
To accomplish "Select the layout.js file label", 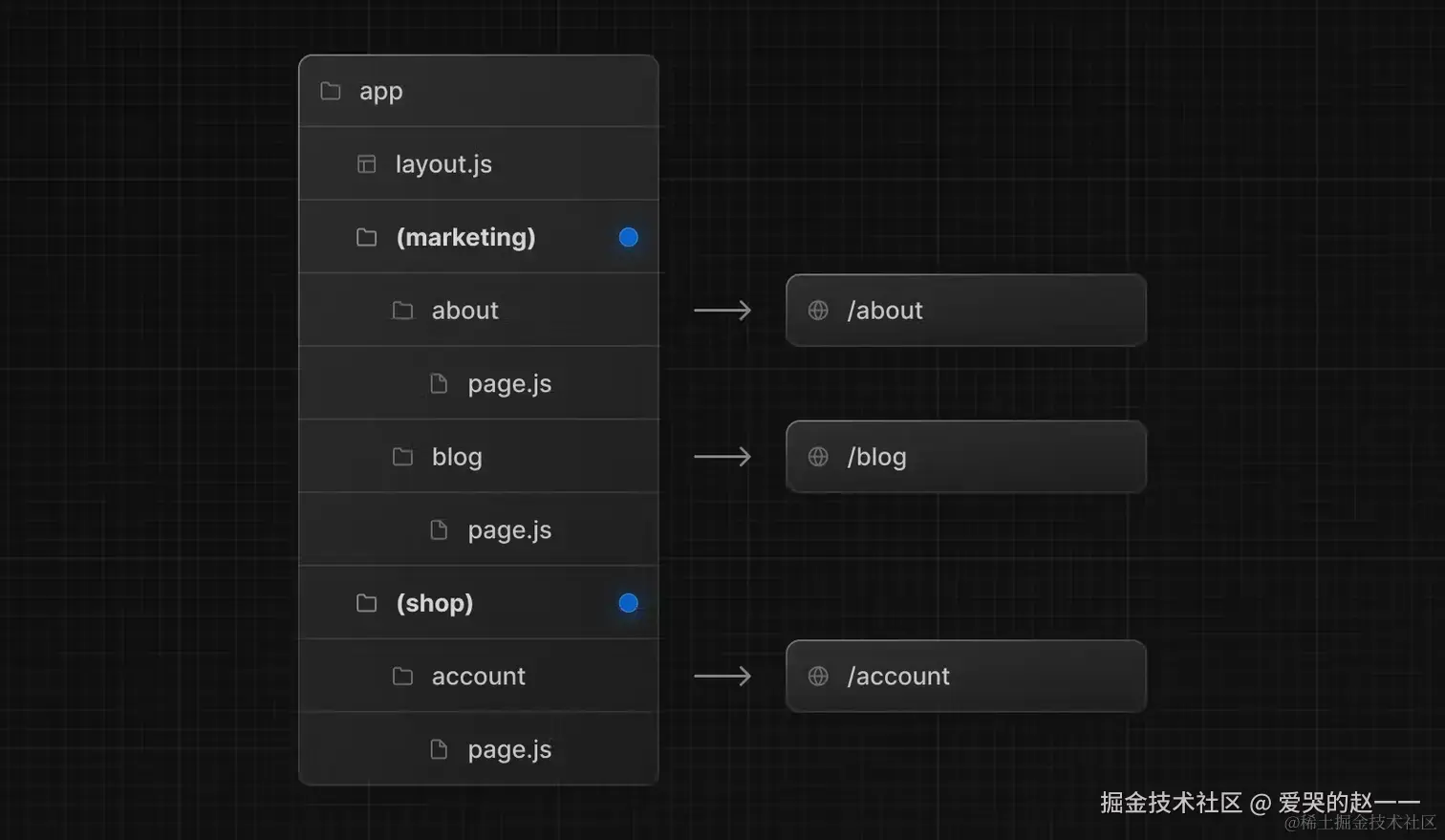I will point(443,164).
